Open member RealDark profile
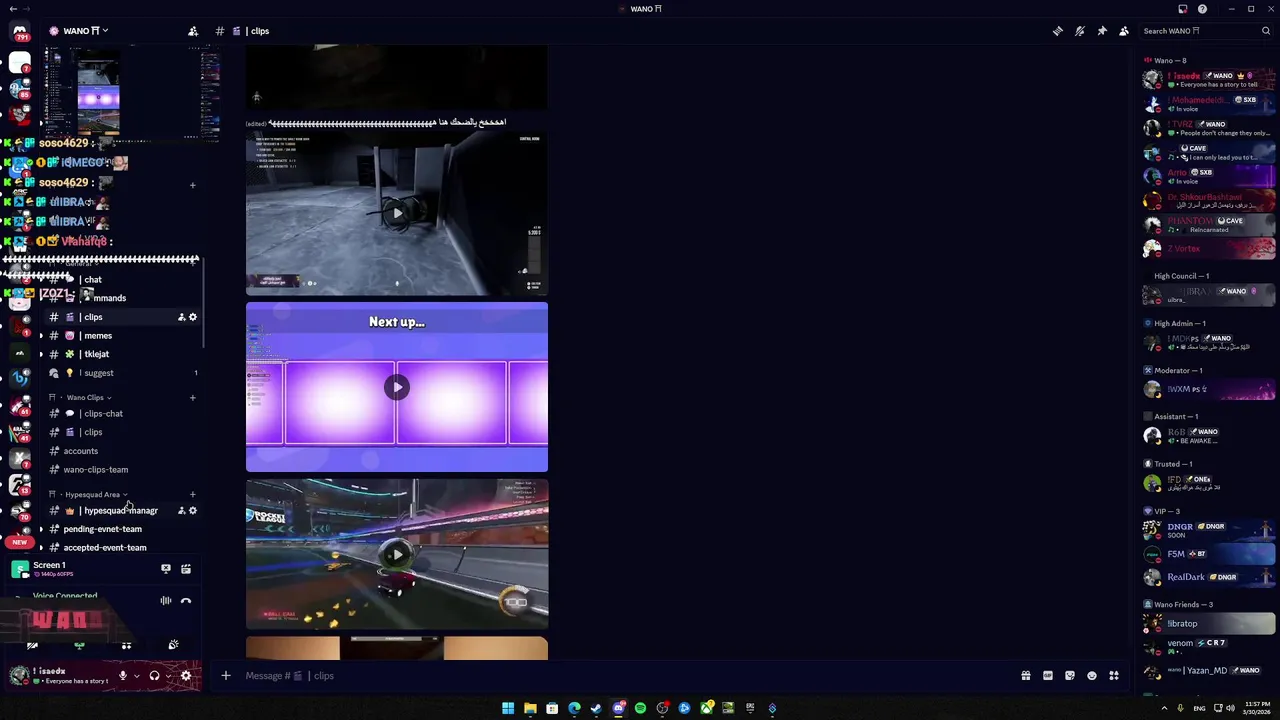This screenshot has width=1280, height=720. point(1210,577)
